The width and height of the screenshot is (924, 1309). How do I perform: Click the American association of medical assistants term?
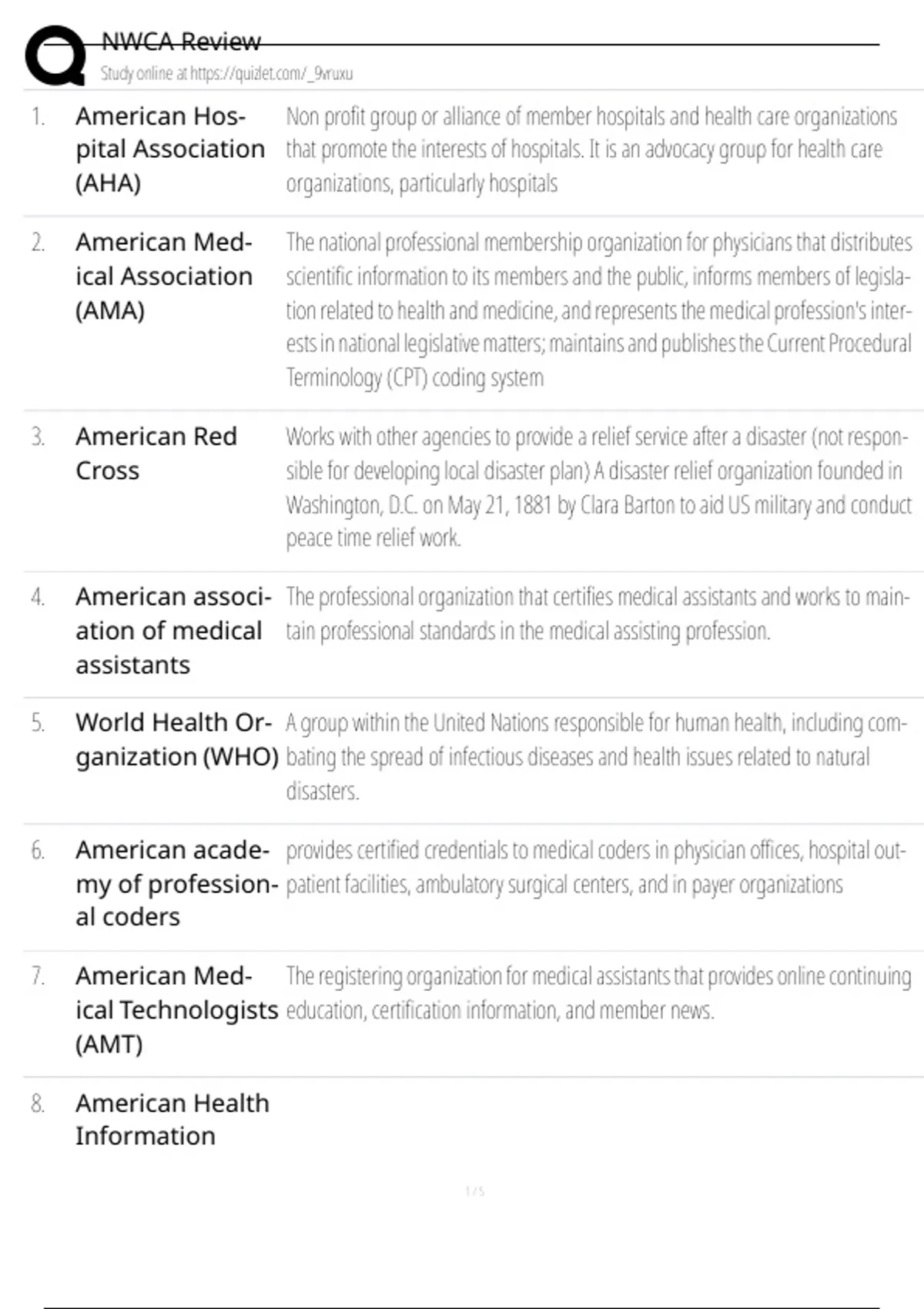(172, 631)
